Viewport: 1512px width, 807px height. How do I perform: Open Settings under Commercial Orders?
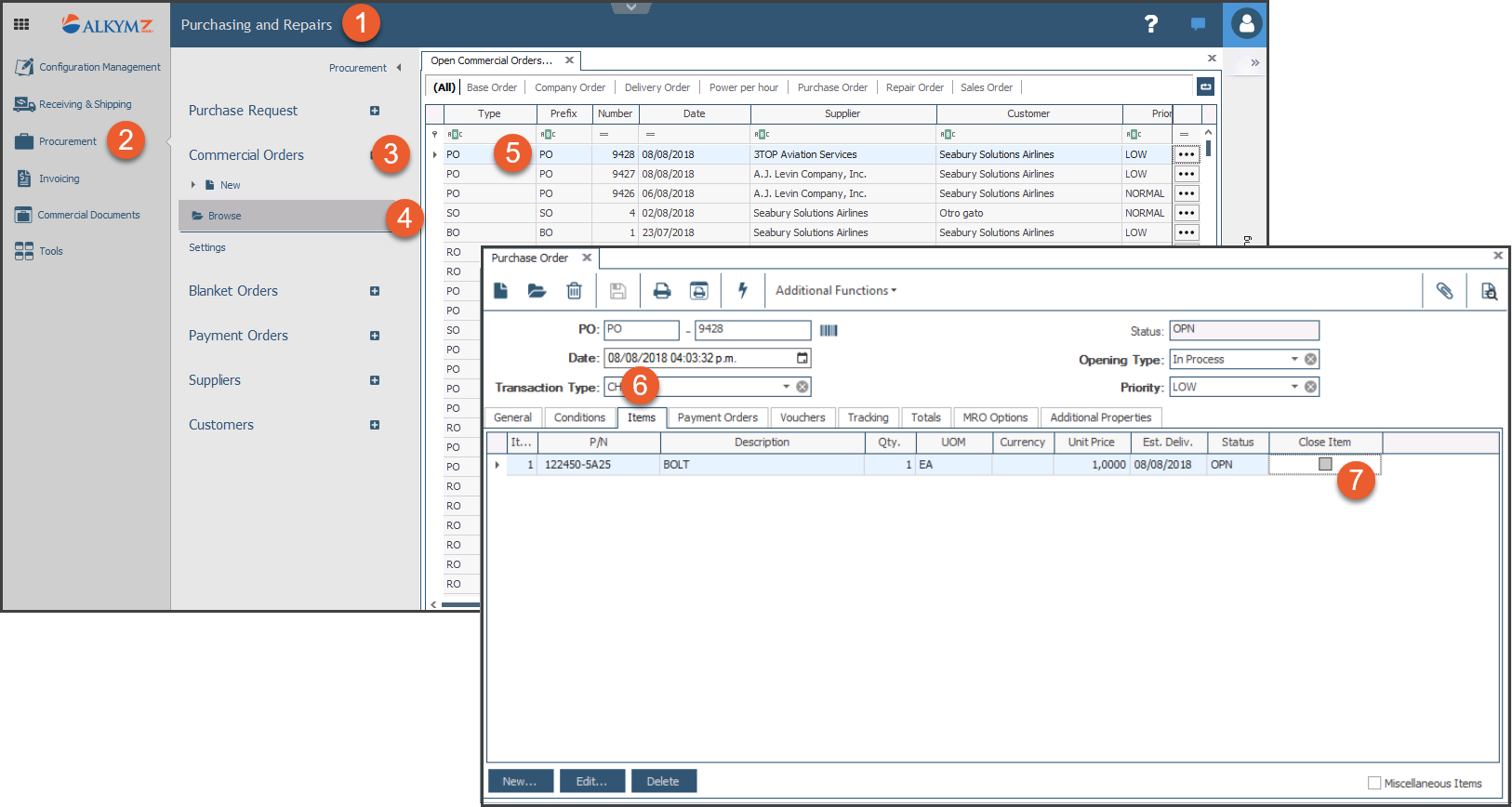click(207, 247)
